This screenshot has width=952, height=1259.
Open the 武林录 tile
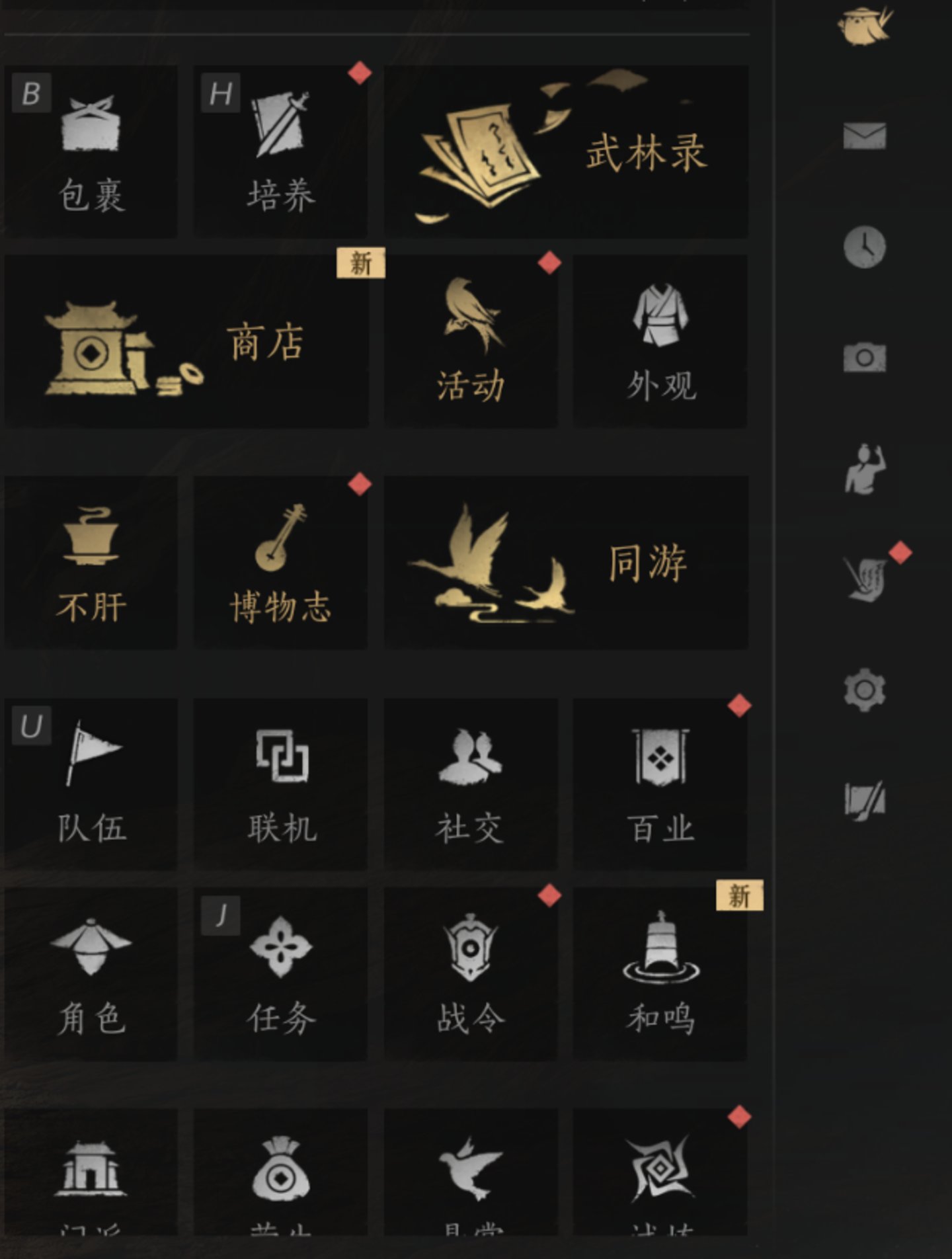coord(566,151)
